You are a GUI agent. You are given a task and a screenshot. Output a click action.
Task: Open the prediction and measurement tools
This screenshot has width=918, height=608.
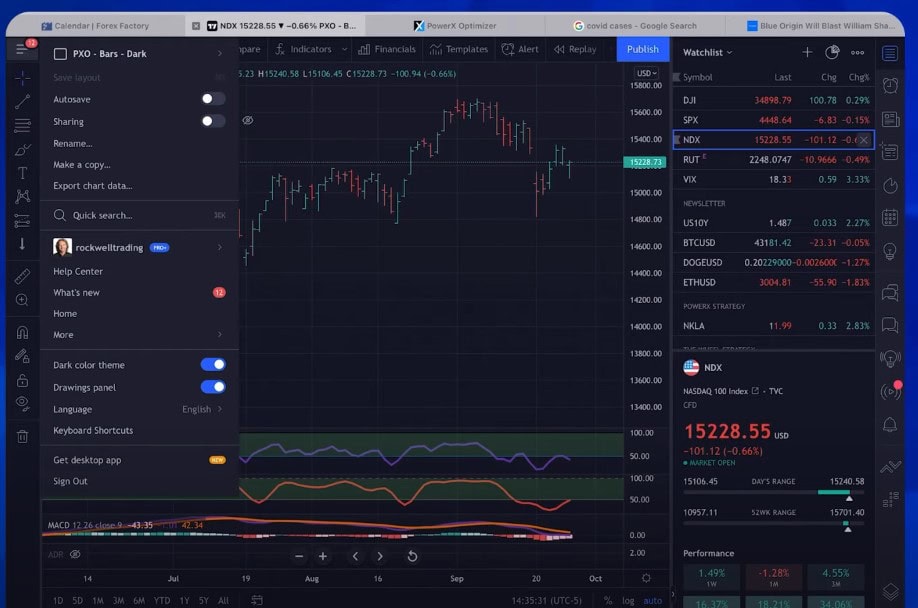click(22, 221)
